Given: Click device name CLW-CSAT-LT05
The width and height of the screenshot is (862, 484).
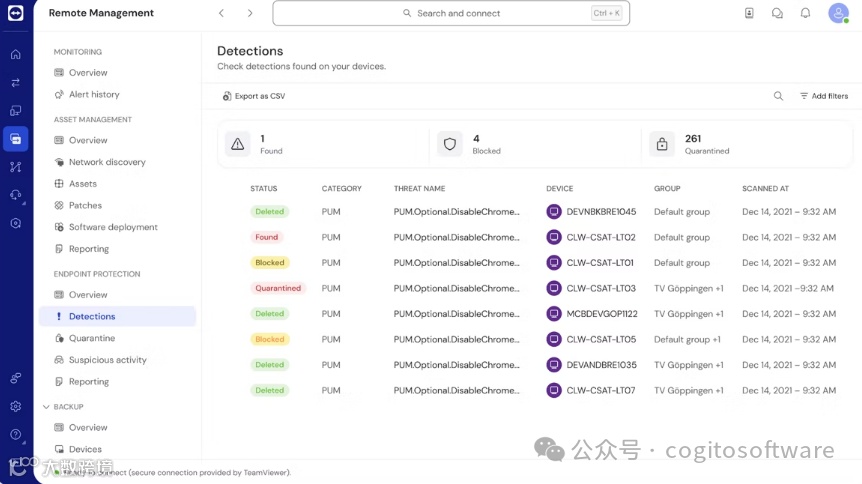Looking at the screenshot, I should point(601,339).
